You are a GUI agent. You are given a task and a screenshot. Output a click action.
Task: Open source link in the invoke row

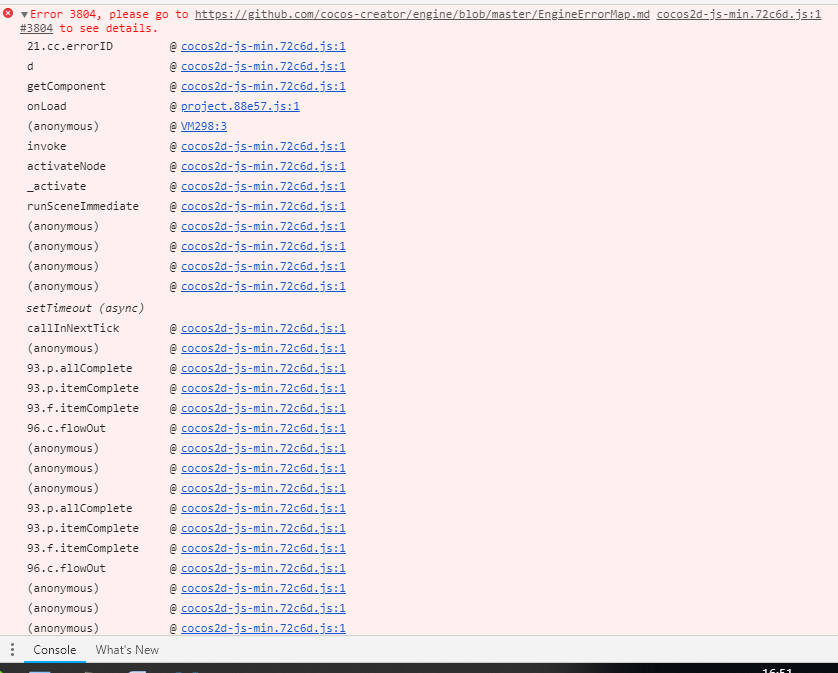tap(263, 146)
